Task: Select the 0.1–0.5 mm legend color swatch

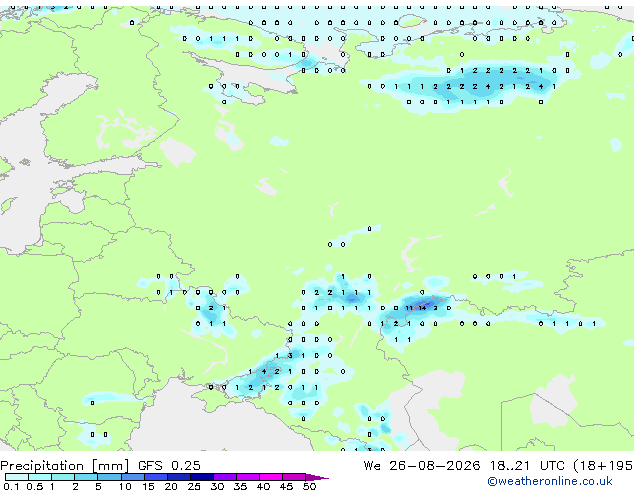Action: click(17, 477)
